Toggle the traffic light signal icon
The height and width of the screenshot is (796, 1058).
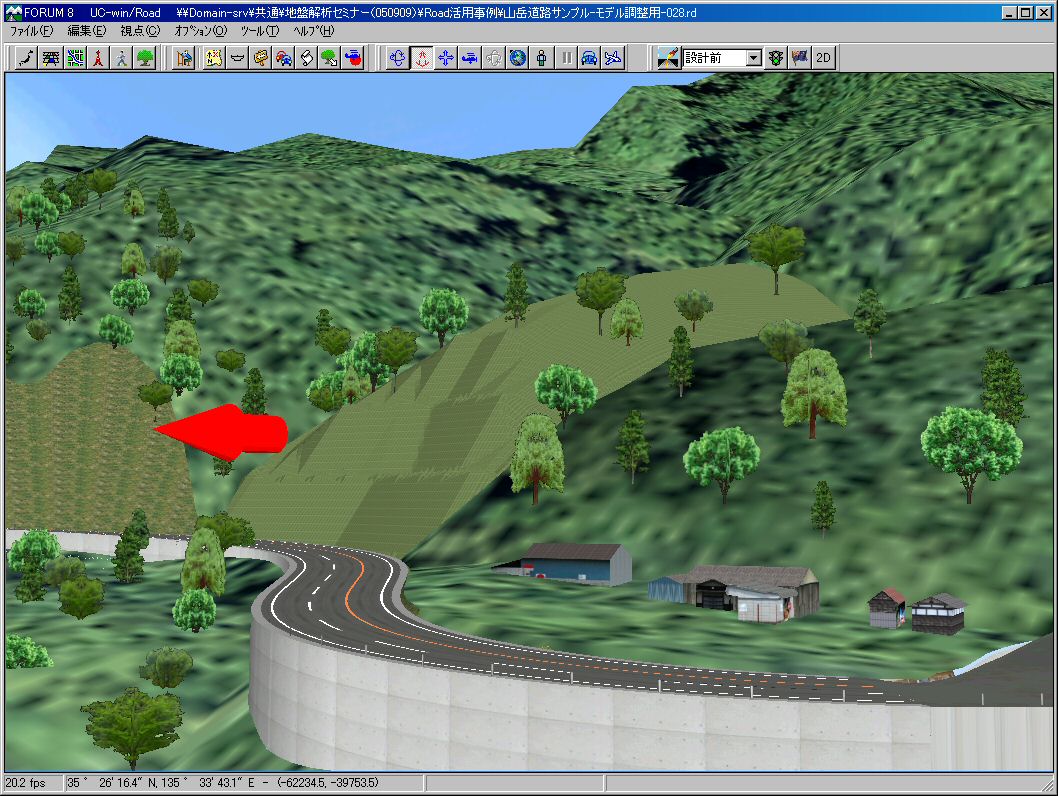[777, 58]
